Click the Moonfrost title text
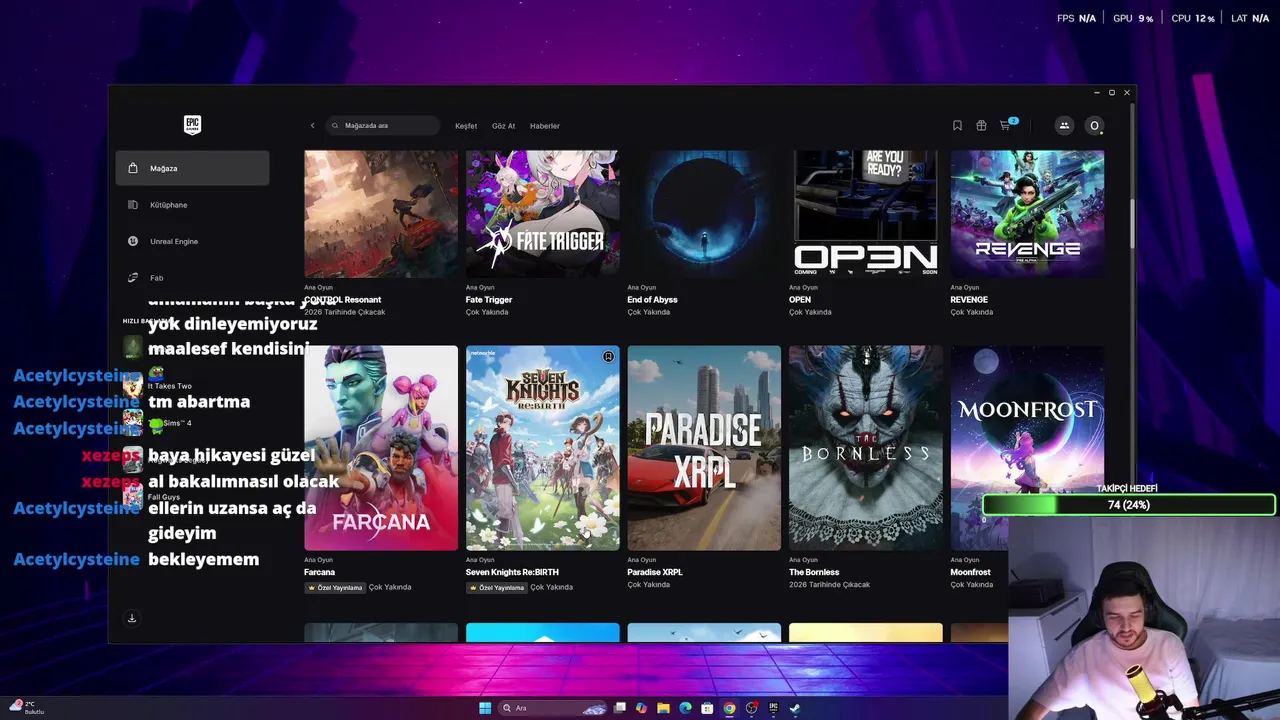The height and width of the screenshot is (720, 1280). pyautogui.click(x=970, y=572)
